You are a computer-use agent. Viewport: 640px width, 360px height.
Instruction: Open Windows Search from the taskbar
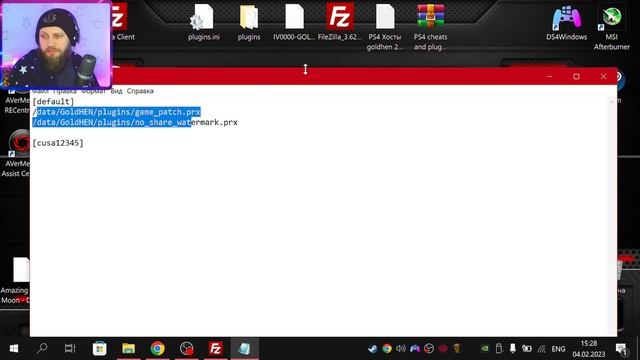pyautogui.click(x=42, y=349)
